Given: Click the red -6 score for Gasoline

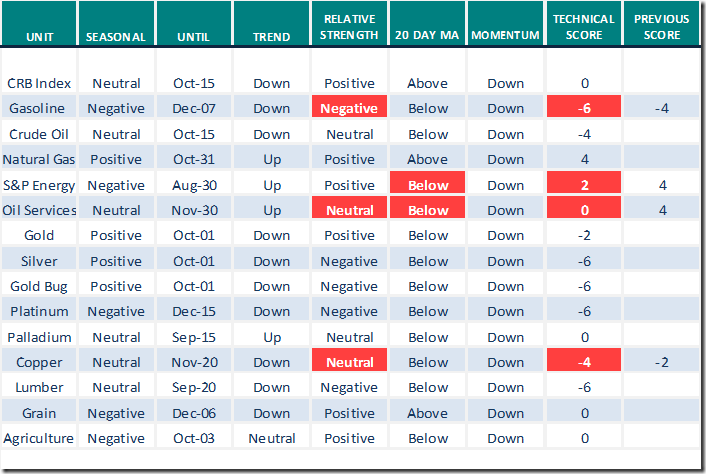Looking at the screenshot, I should point(584,108).
